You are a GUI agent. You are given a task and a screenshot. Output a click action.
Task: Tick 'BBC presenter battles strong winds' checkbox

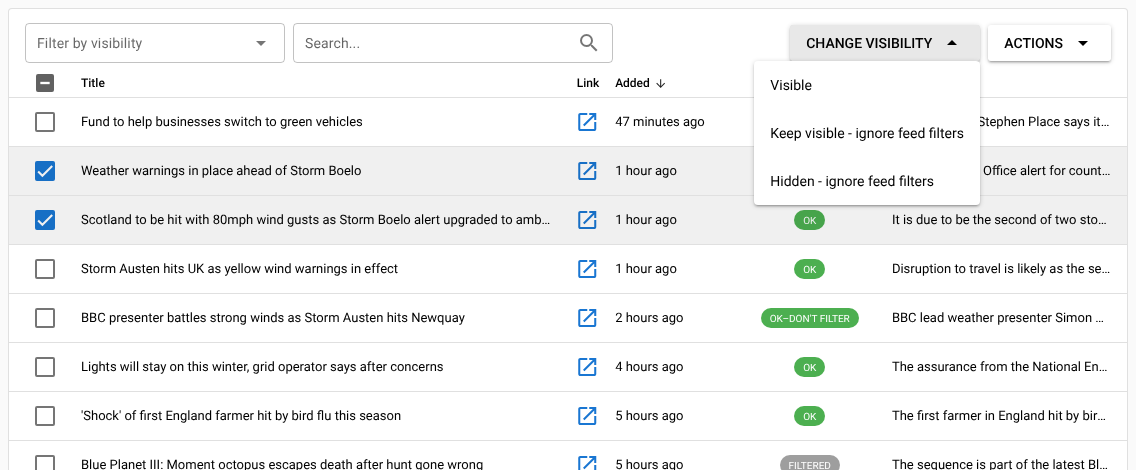pyautogui.click(x=45, y=318)
